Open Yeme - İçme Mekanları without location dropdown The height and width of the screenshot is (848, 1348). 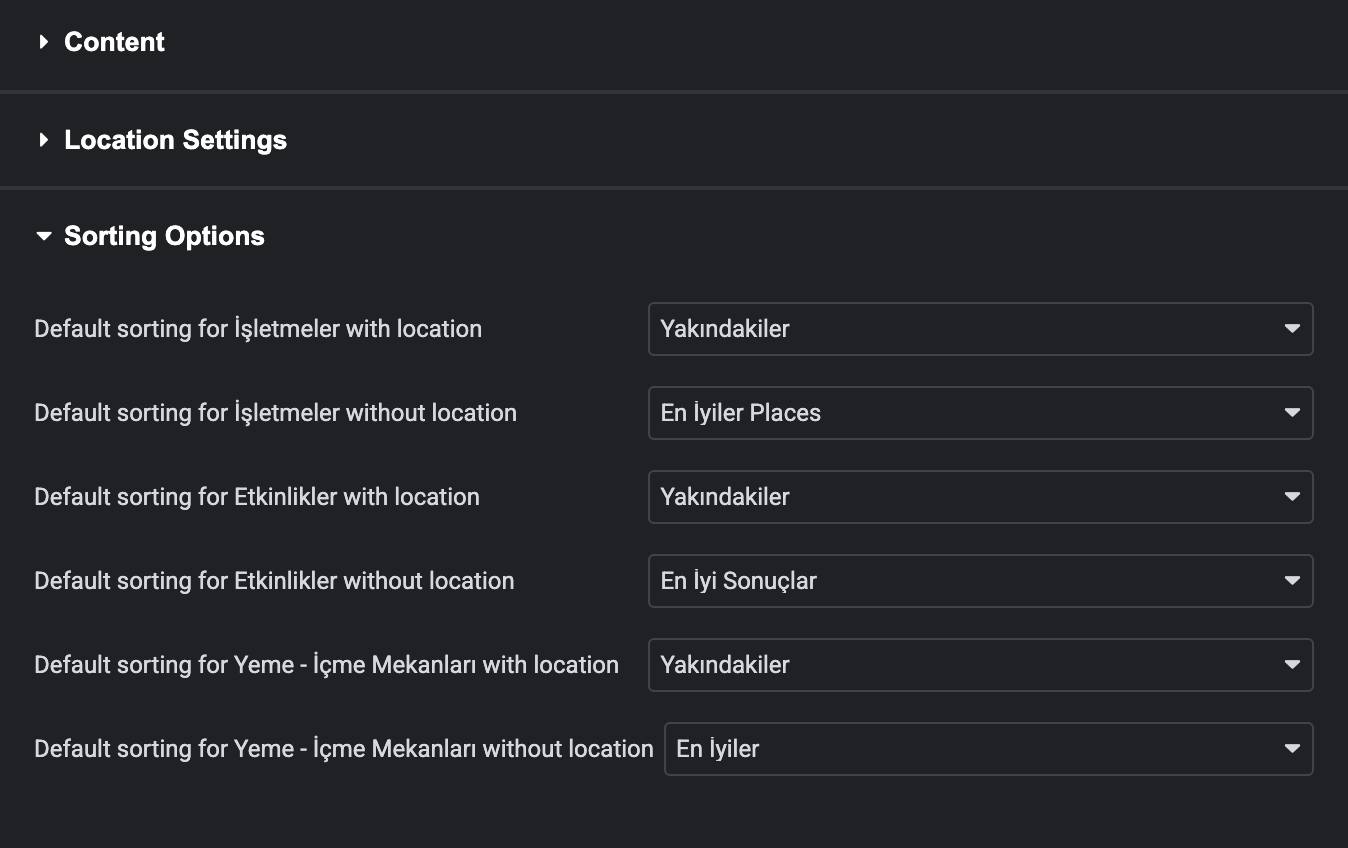coord(988,749)
